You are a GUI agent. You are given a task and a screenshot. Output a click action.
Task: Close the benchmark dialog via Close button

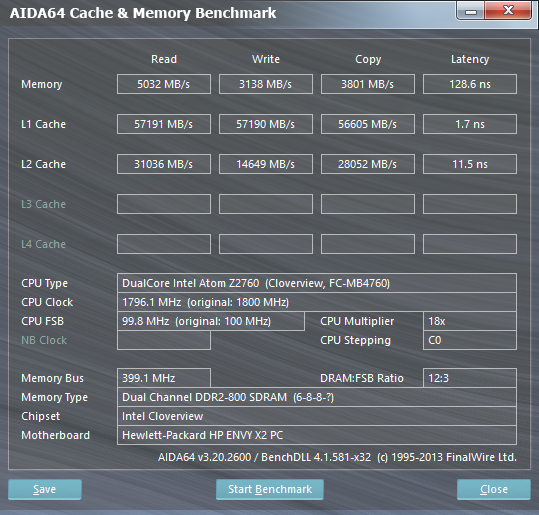[x=494, y=489]
